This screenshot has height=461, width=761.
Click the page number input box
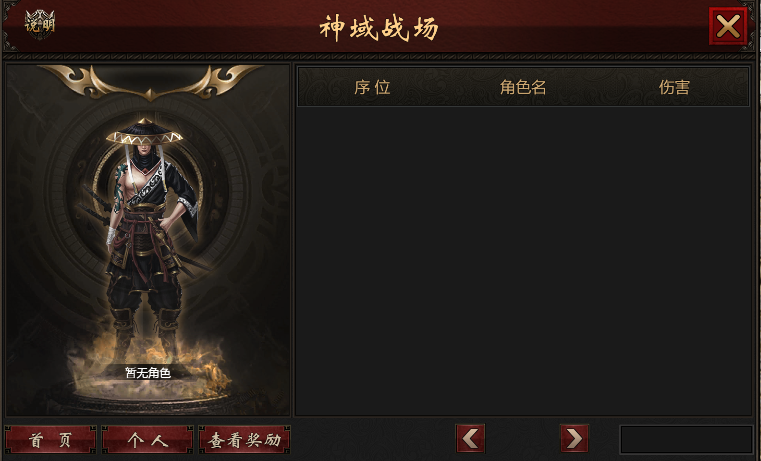(686, 440)
